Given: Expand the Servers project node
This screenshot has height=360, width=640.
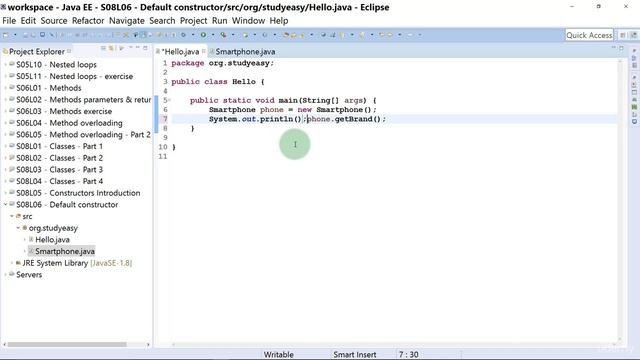Looking at the screenshot, I should point(6,275).
